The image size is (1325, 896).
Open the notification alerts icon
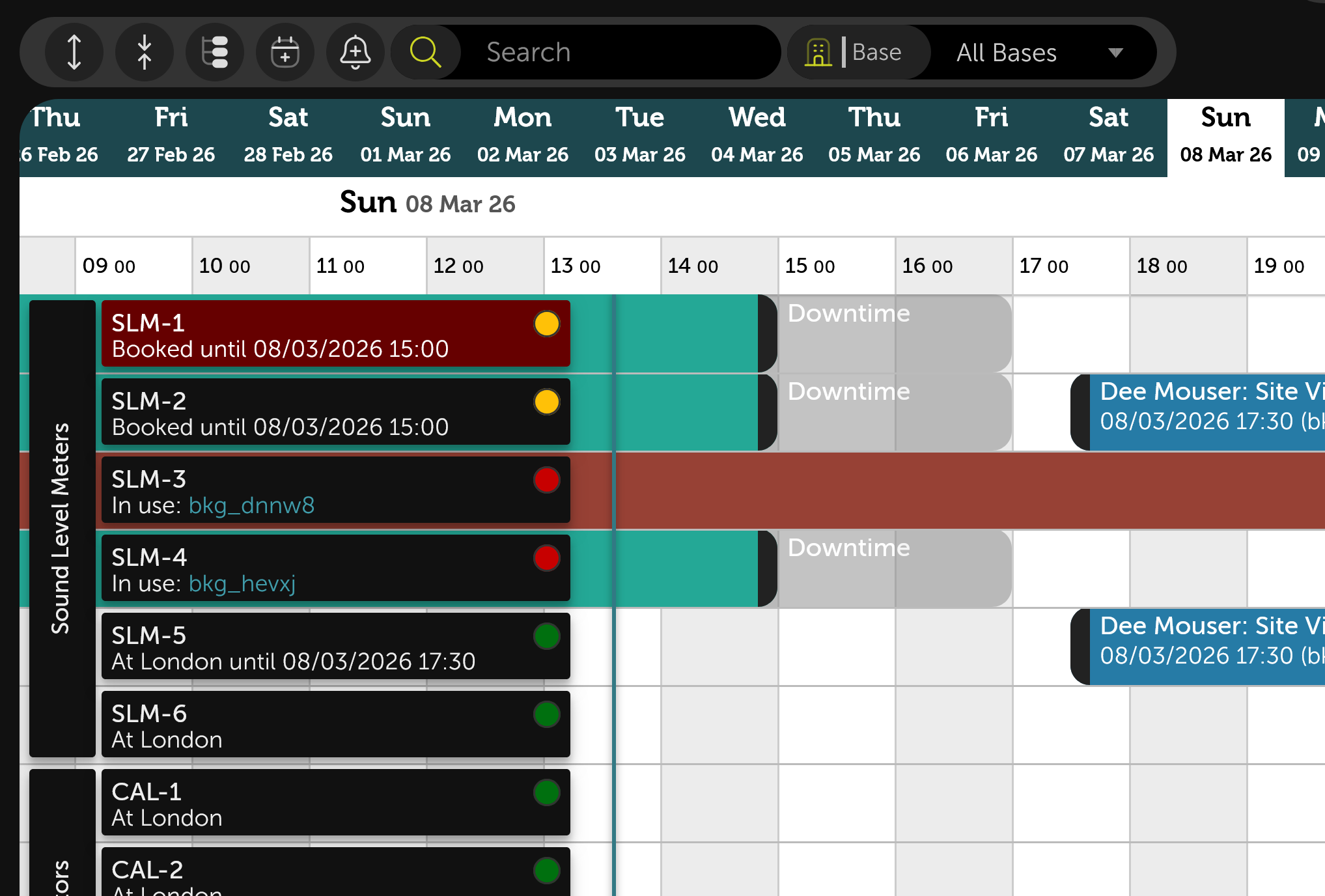click(356, 52)
